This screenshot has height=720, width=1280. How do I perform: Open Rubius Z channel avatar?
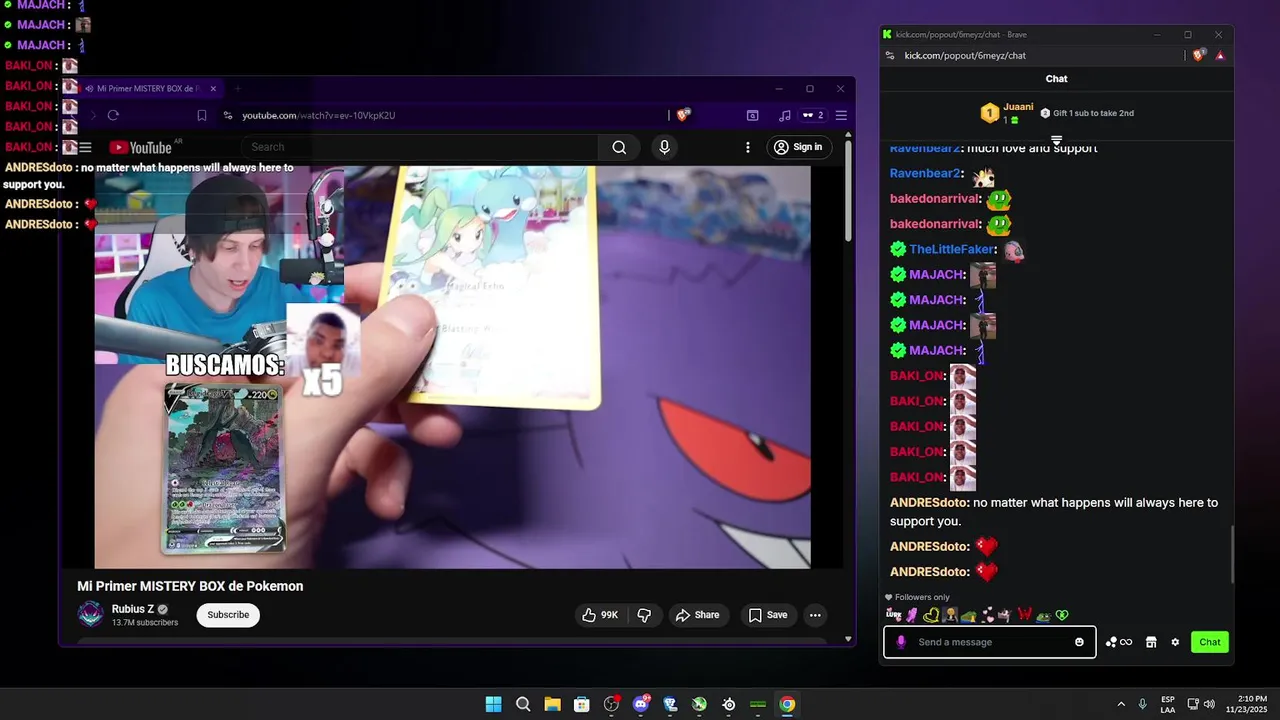[91, 614]
